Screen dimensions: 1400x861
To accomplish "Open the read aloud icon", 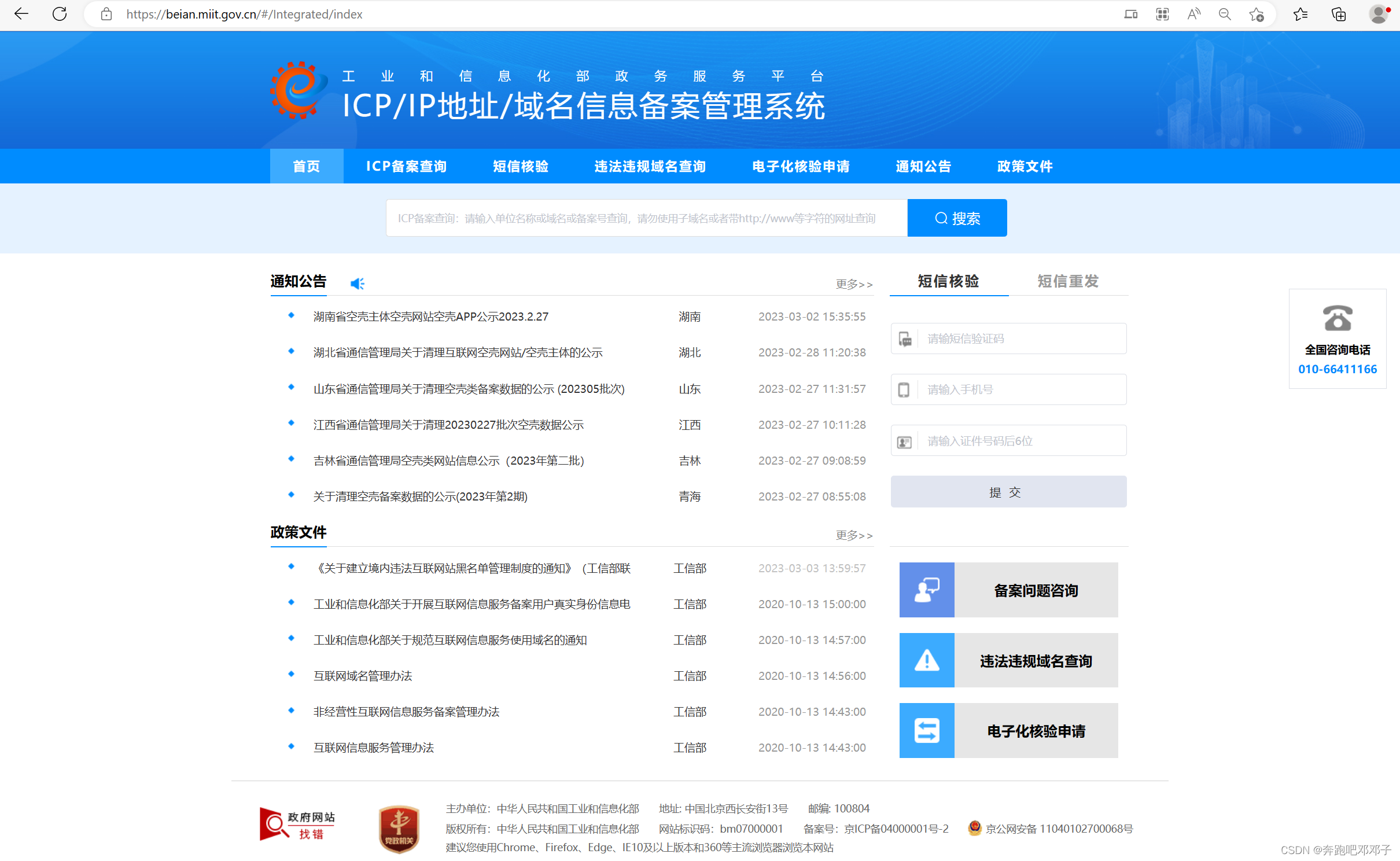I will pos(1193,14).
